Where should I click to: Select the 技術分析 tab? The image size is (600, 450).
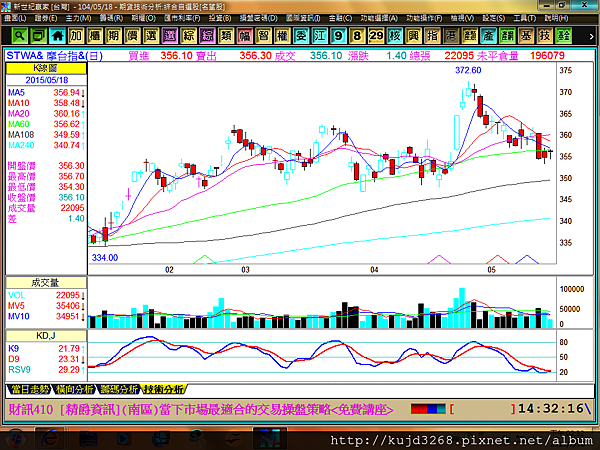163,389
